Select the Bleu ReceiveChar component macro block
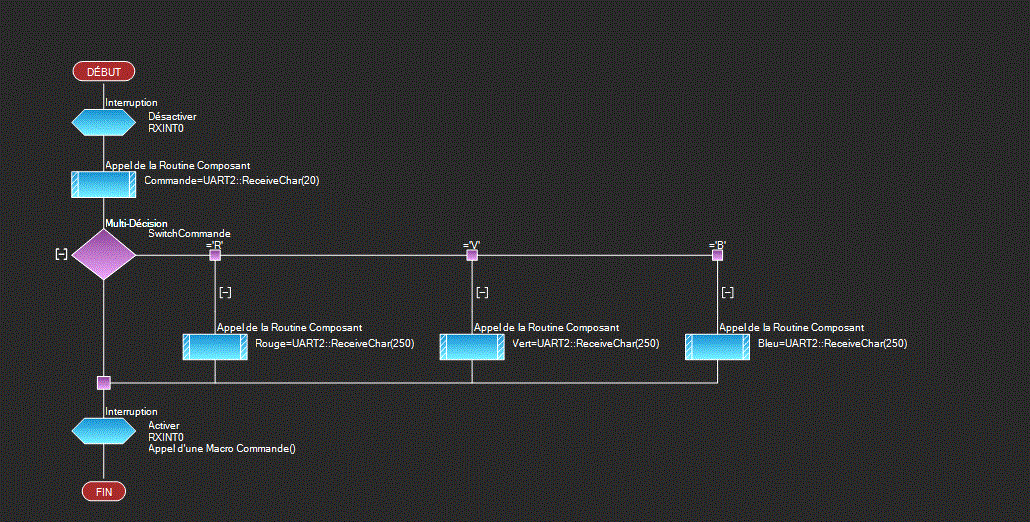Screen dimensions: 1030x522 pyautogui.click(x=717, y=347)
